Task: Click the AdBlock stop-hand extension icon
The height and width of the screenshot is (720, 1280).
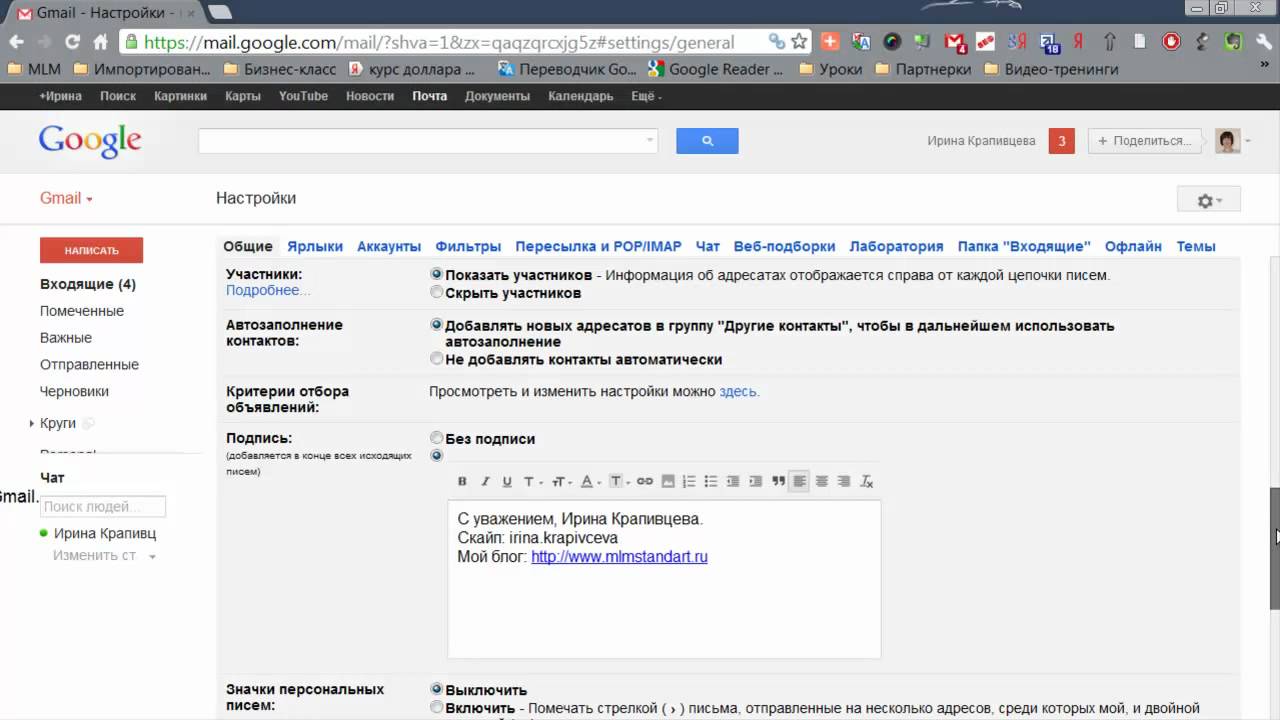Action: [x=1171, y=42]
